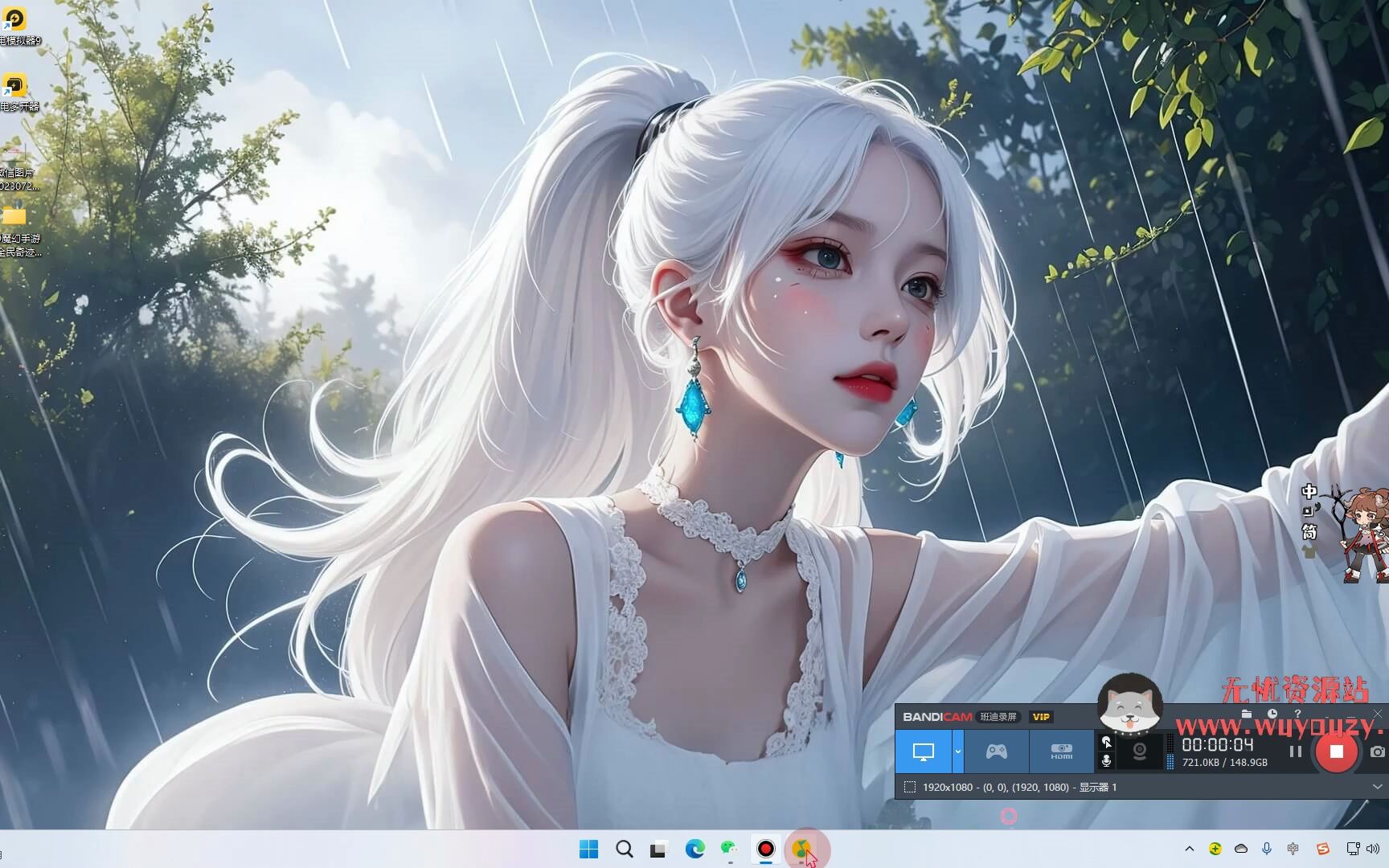The height and width of the screenshot is (868, 1389).
Task: Click the green-yellow tray icon with plus sign
Action: (x=1215, y=849)
